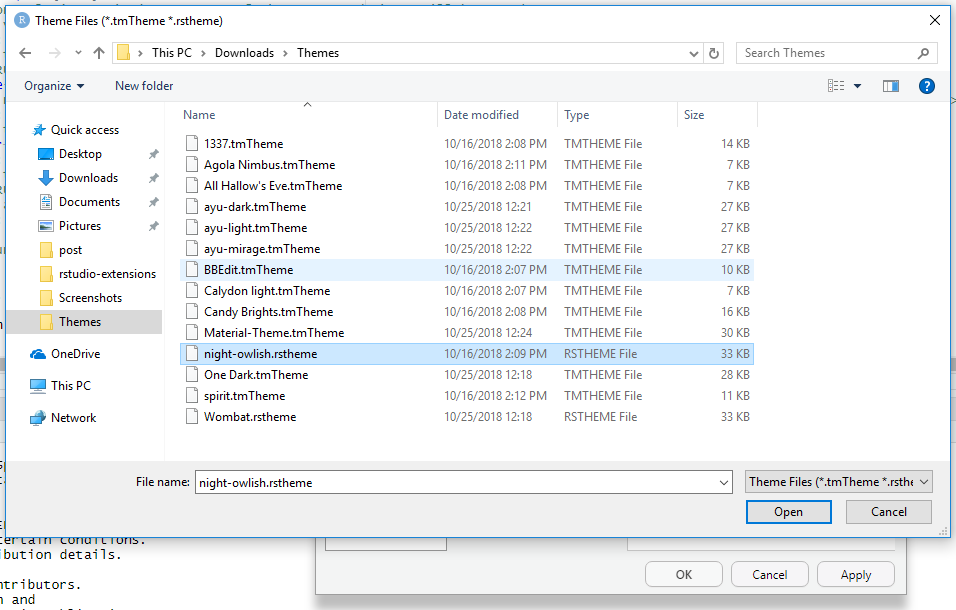Go up one folder level
This screenshot has width=956, height=610.
pos(99,53)
